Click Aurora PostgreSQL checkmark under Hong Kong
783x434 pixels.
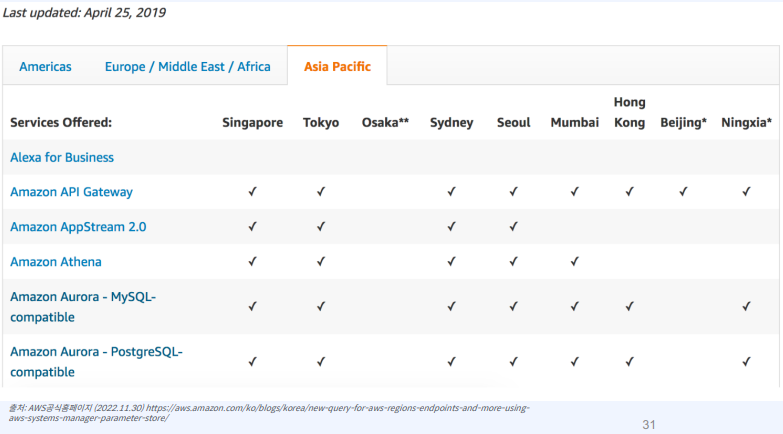[630, 362]
